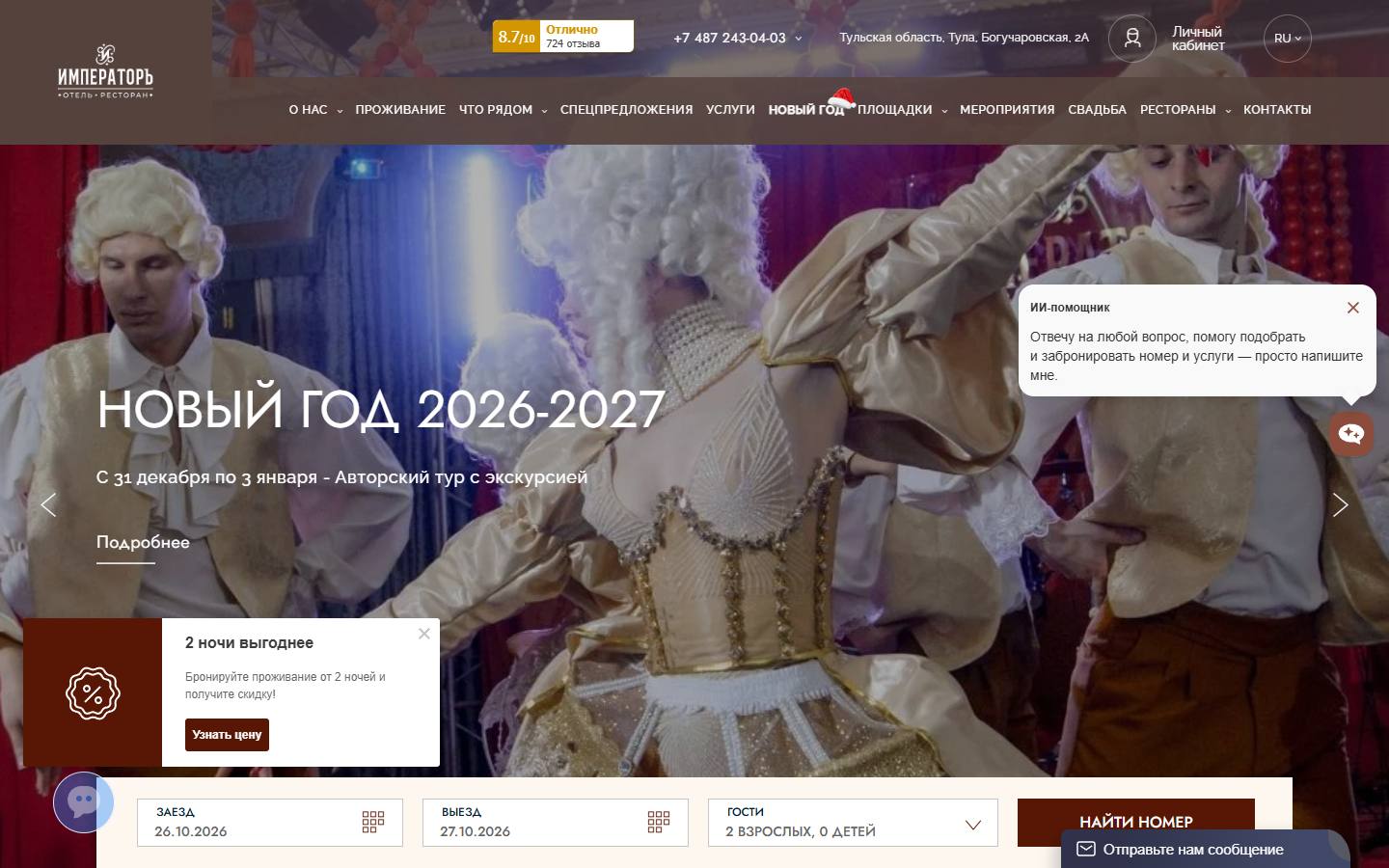Open the УСЛУГИ menu item
Viewport: 1389px width, 868px height.
730,110
